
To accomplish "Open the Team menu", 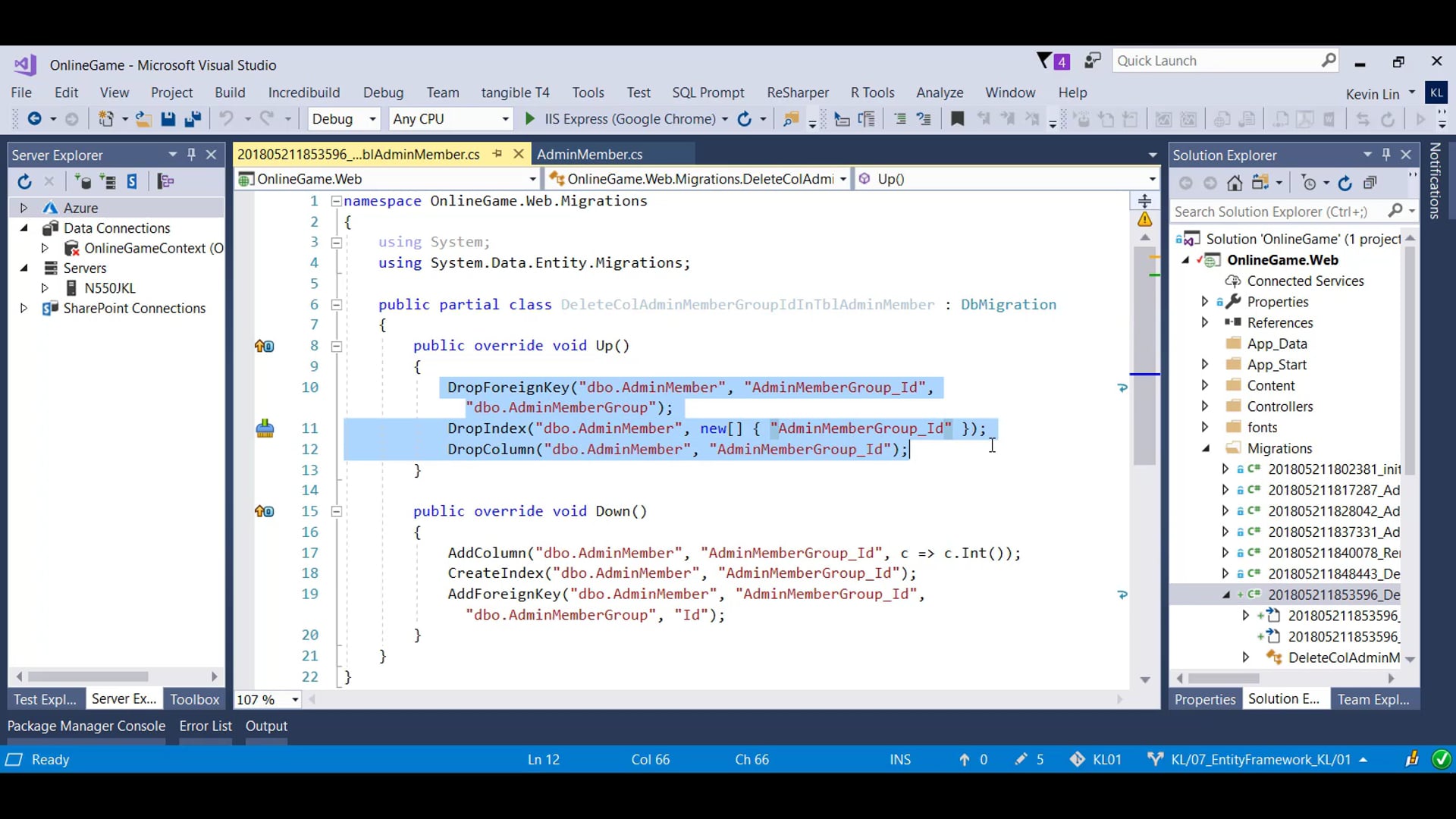I will (443, 92).
